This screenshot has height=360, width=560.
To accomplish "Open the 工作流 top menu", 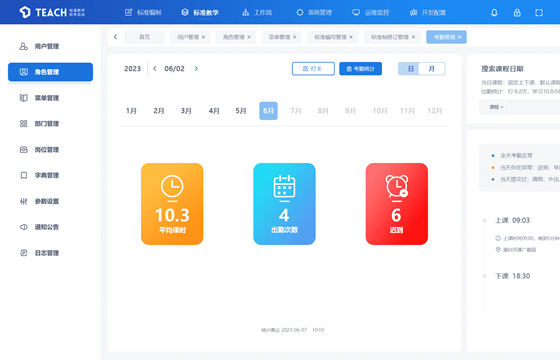I will 257,12.
